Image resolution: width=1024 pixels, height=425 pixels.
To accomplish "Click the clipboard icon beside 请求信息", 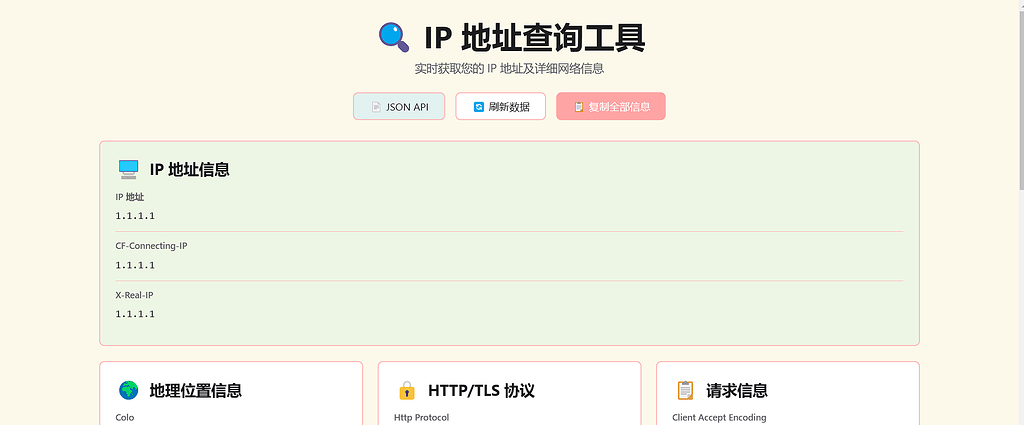I will click(685, 390).
